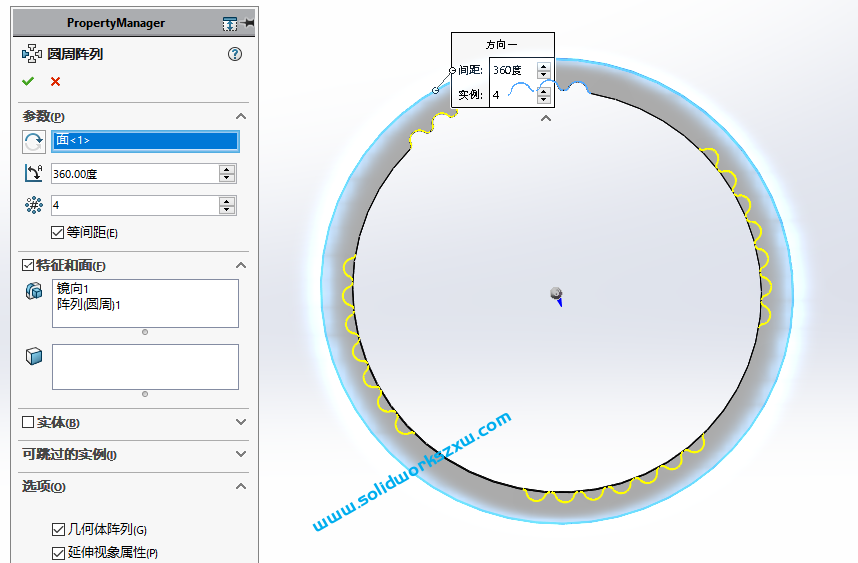Cancel the circular pattern with red X

pyautogui.click(x=55, y=82)
